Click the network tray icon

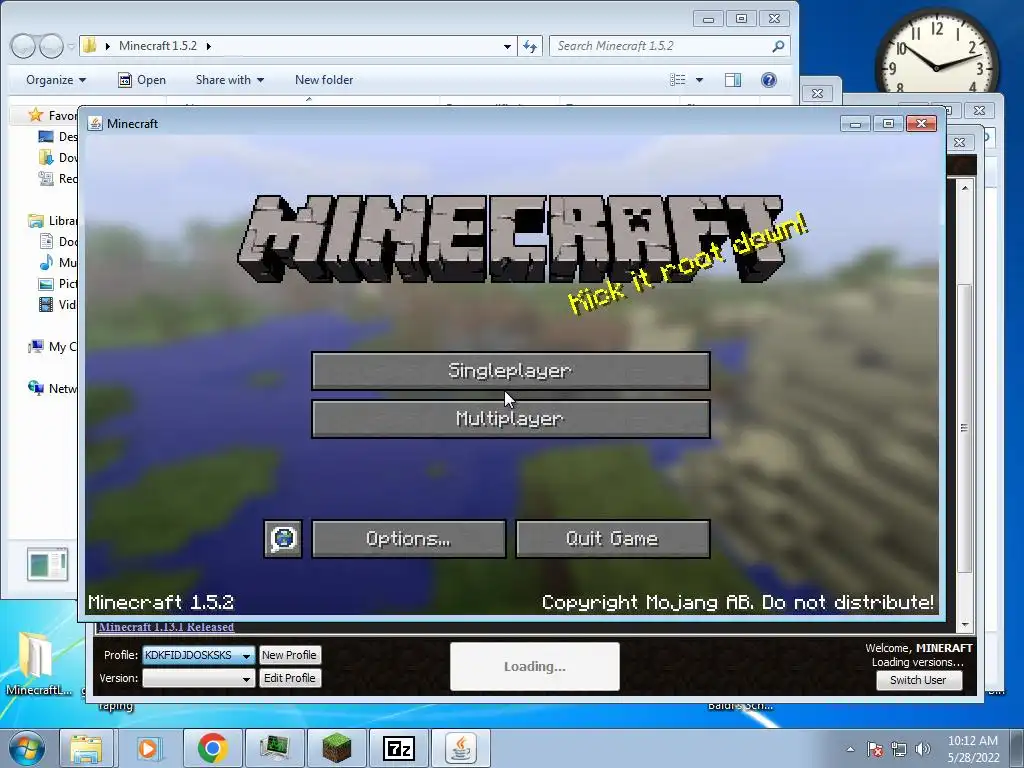[x=899, y=749]
